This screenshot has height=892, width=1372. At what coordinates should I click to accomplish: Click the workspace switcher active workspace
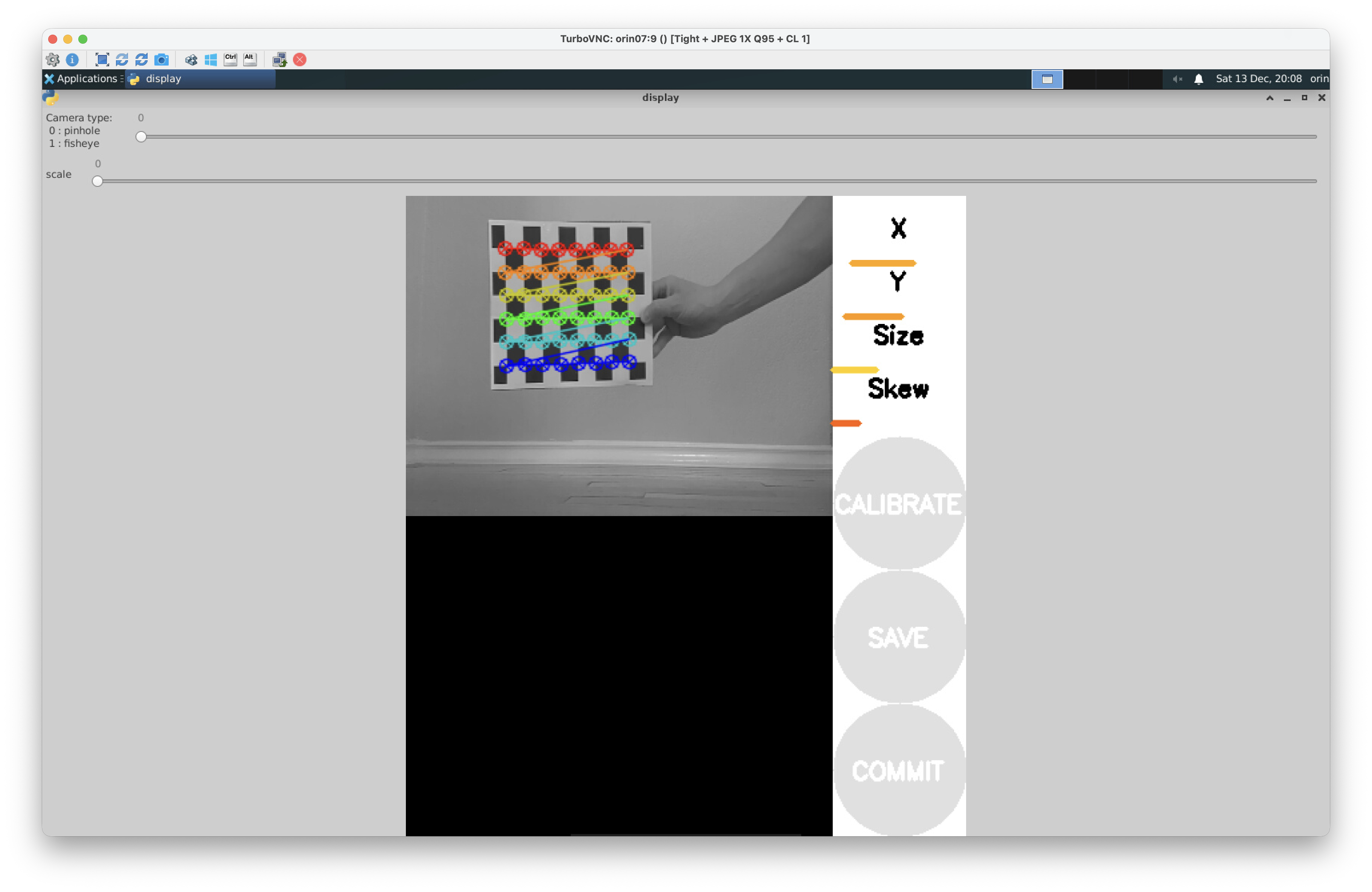[1047, 79]
